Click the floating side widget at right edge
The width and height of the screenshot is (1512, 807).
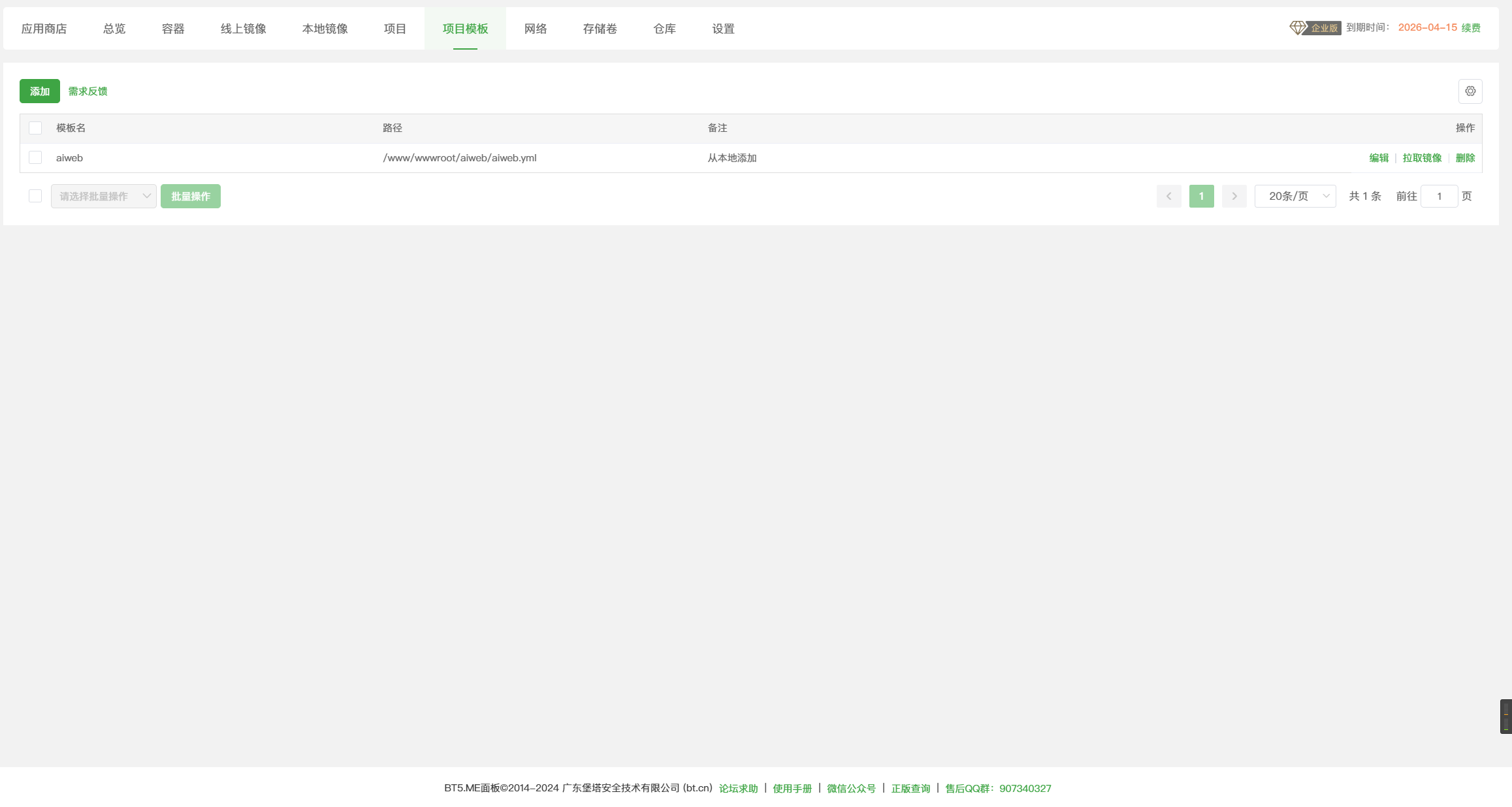1506,716
